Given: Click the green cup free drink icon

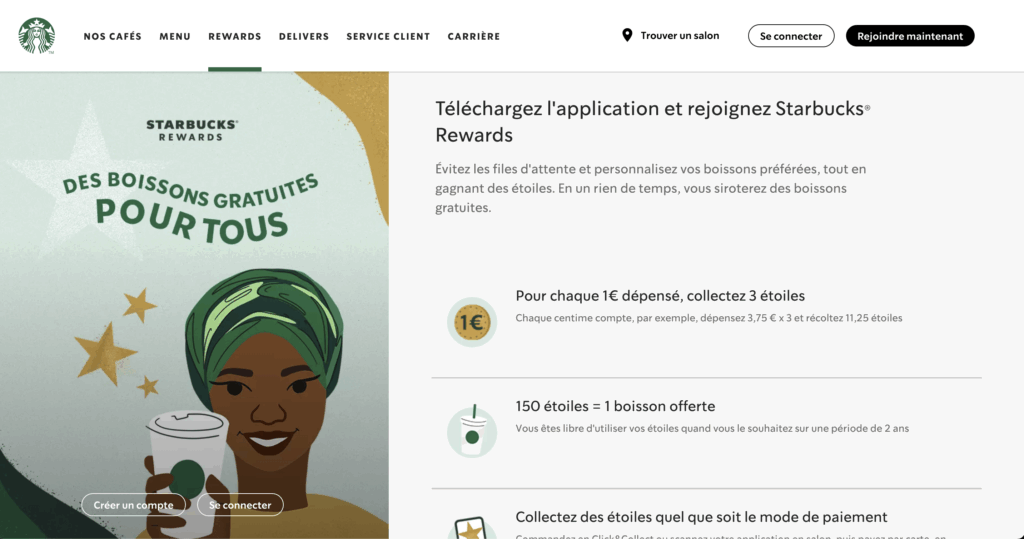Looking at the screenshot, I should coord(472,431).
